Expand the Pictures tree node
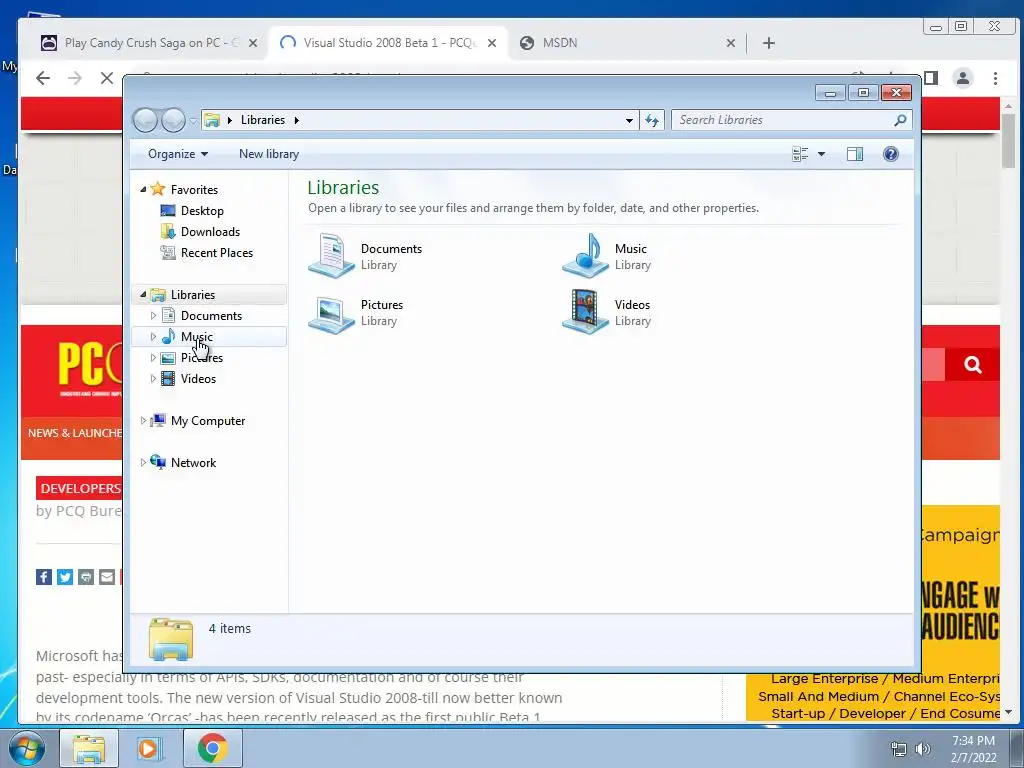 pyautogui.click(x=153, y=358)
